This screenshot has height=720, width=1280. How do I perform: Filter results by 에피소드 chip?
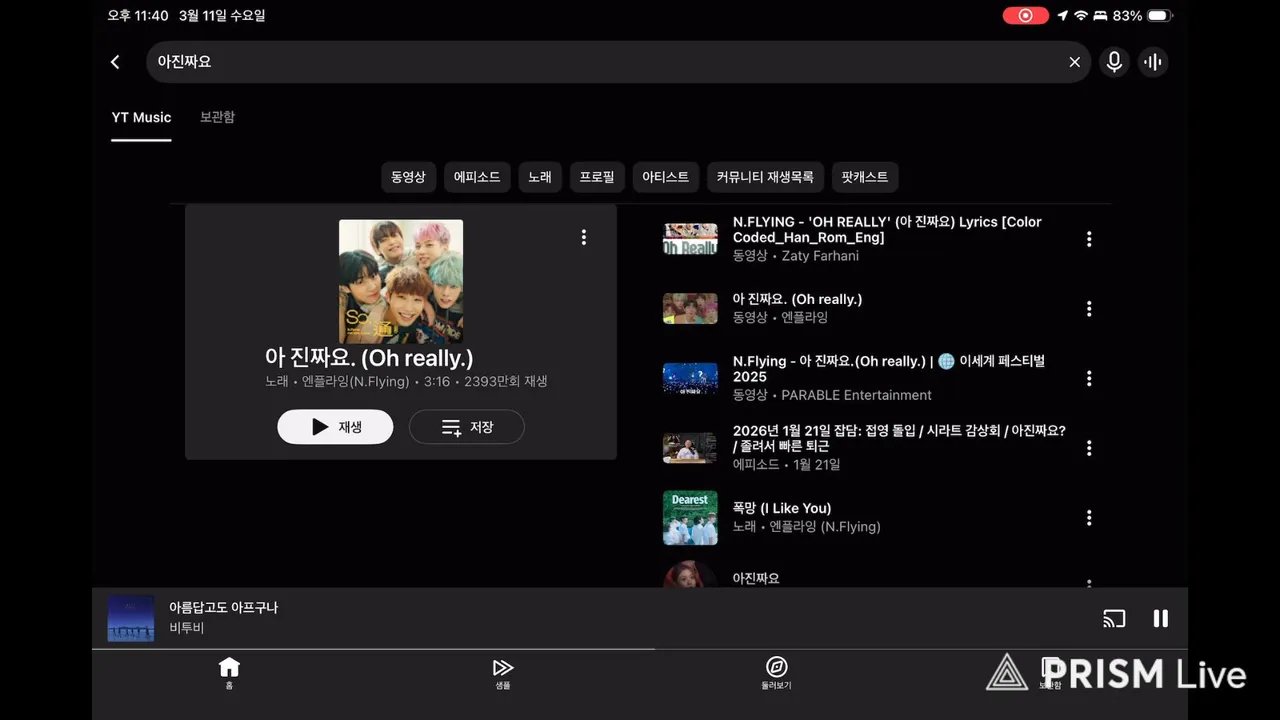(477, 177)
